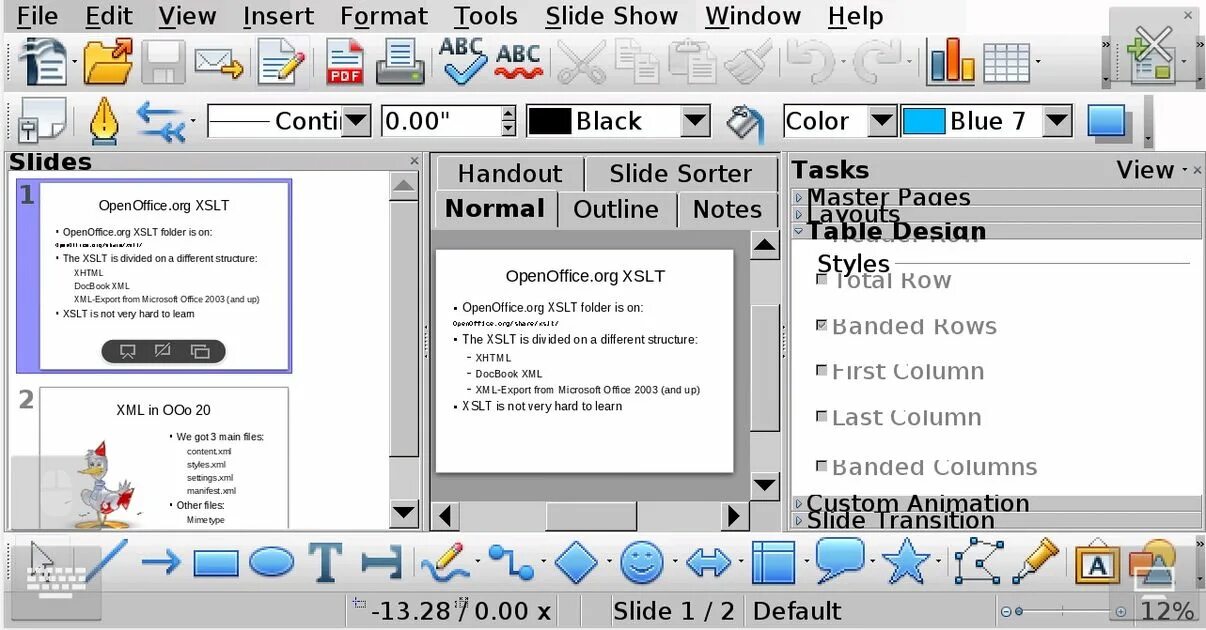Select the Block Arrows tool

708,563
